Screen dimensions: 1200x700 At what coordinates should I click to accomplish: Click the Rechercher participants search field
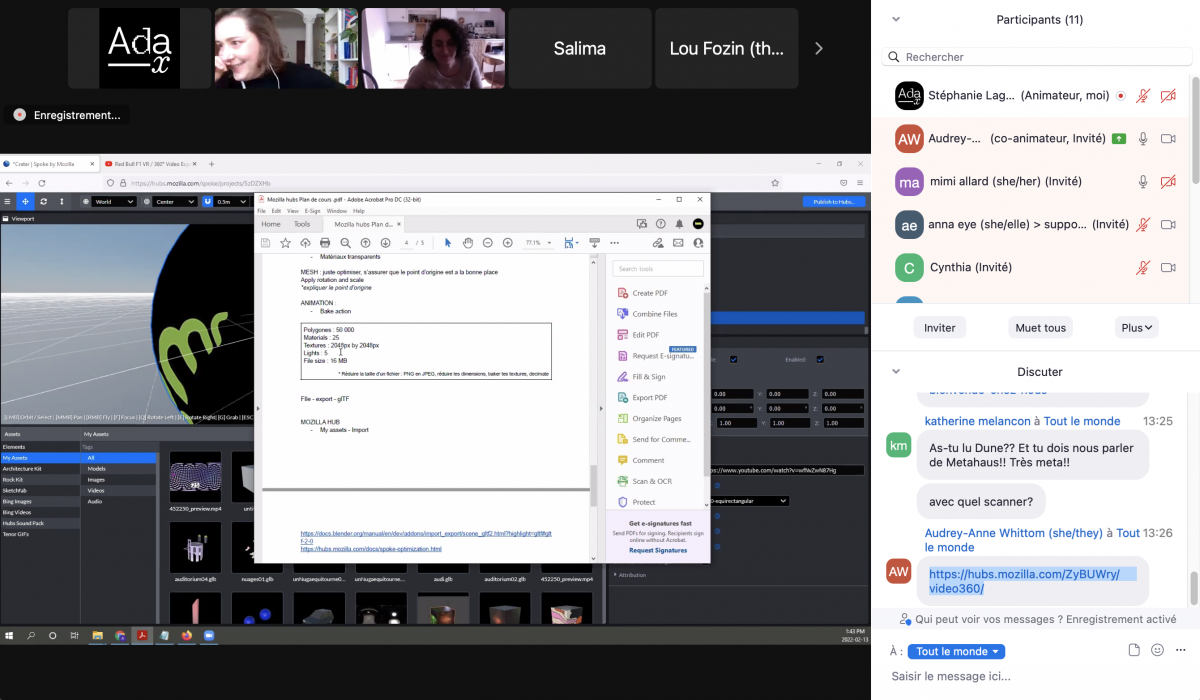1035,57
